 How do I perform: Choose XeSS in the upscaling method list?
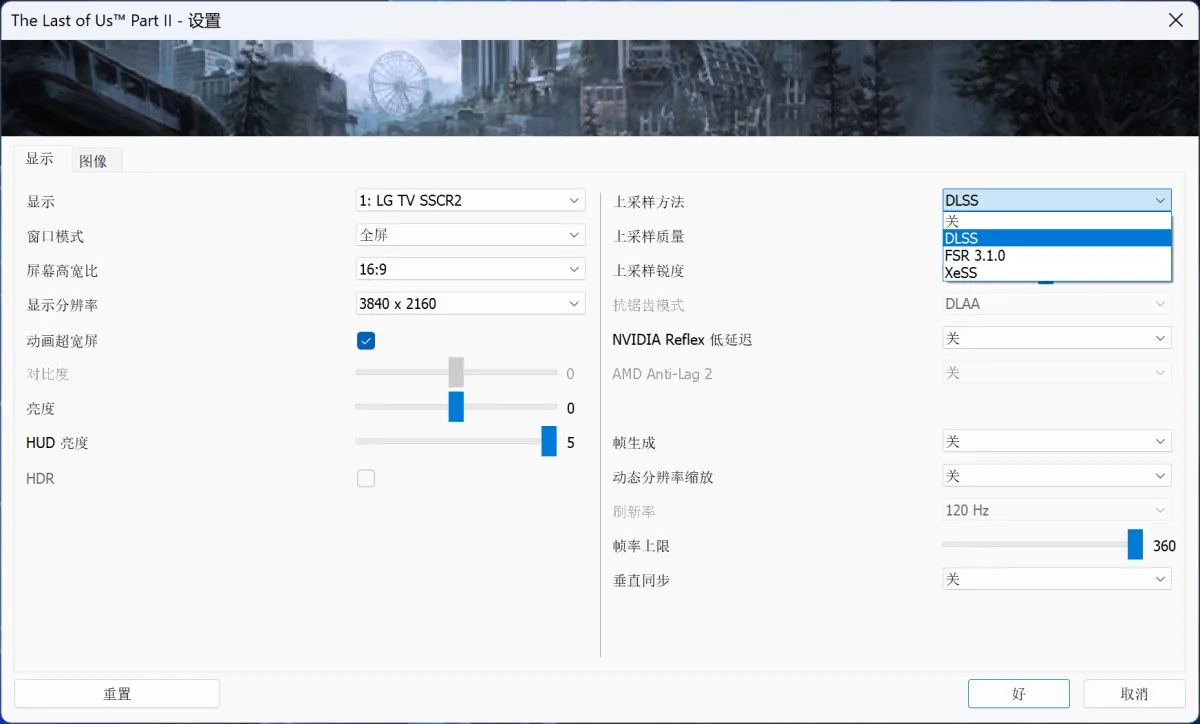pyautogui.click(x=1057, y=272)
